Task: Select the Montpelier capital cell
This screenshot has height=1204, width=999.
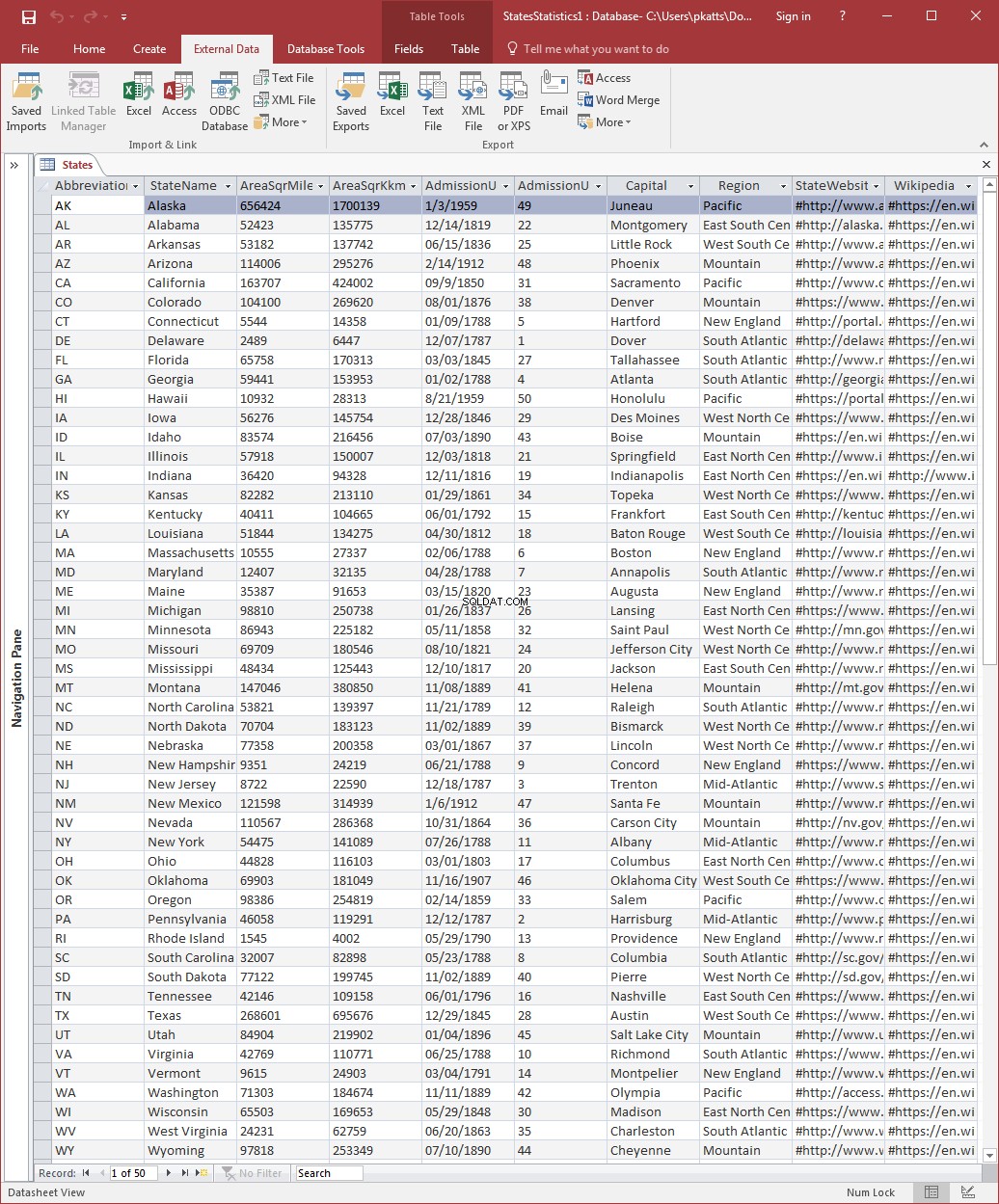Action: tap(653, 1073)
